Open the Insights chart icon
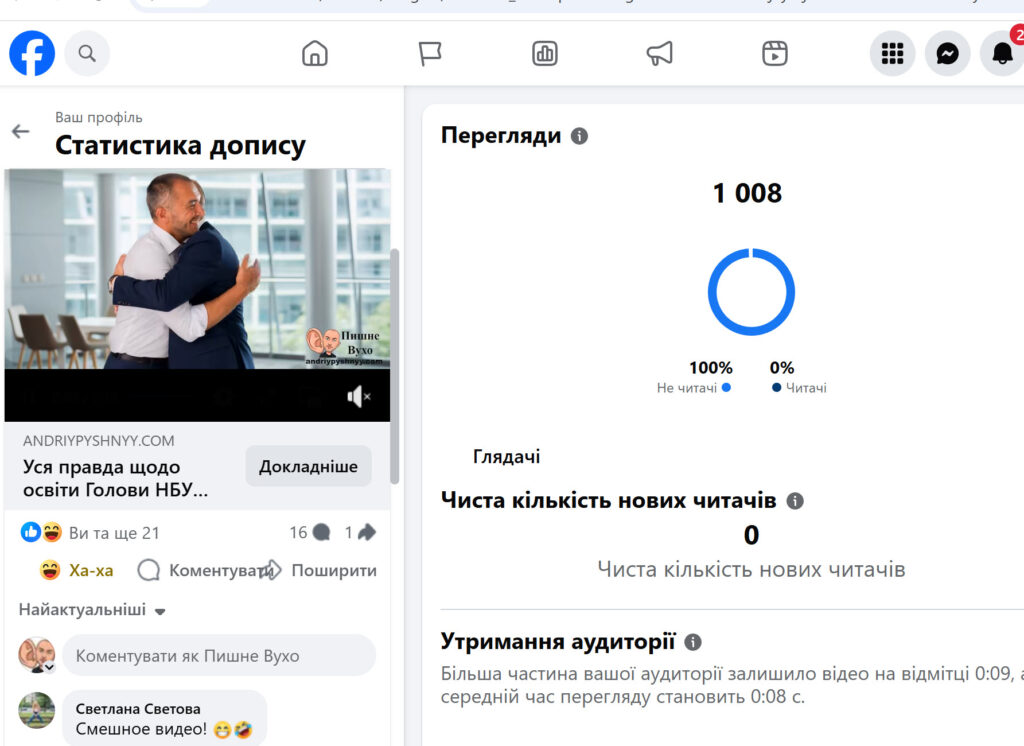This screenshot has height=746, width=1024. pyautogui.click(x=545, y=53)
